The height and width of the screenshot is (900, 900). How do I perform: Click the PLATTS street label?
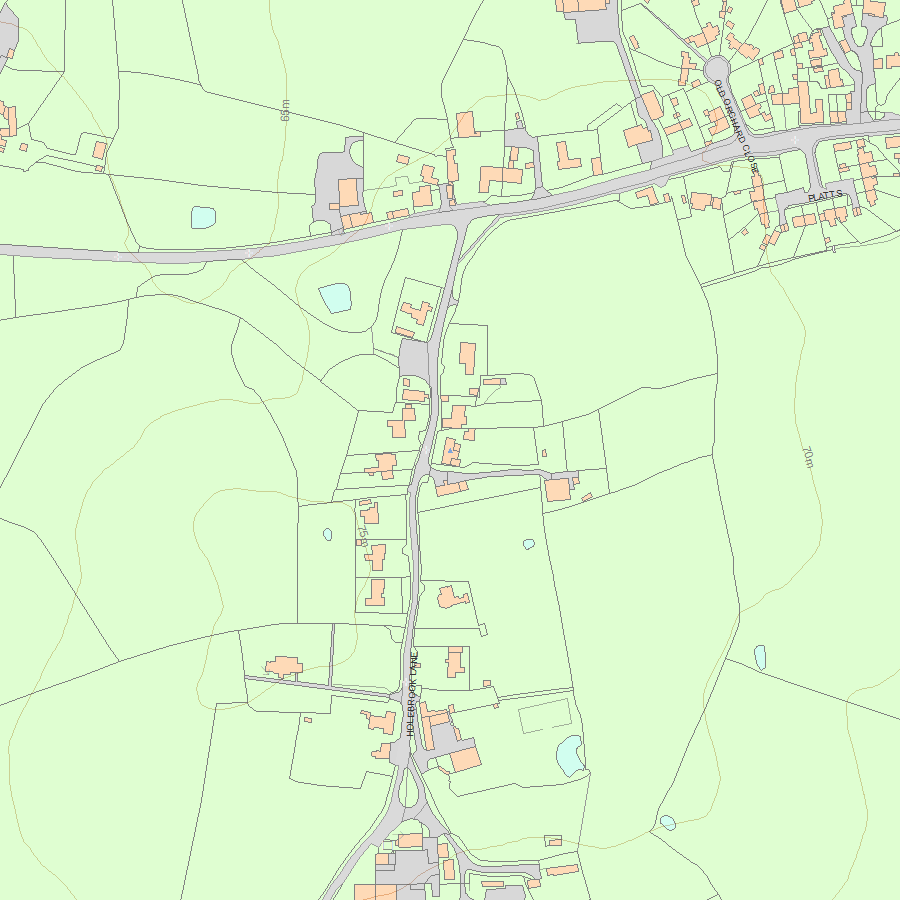pos(825,195)
